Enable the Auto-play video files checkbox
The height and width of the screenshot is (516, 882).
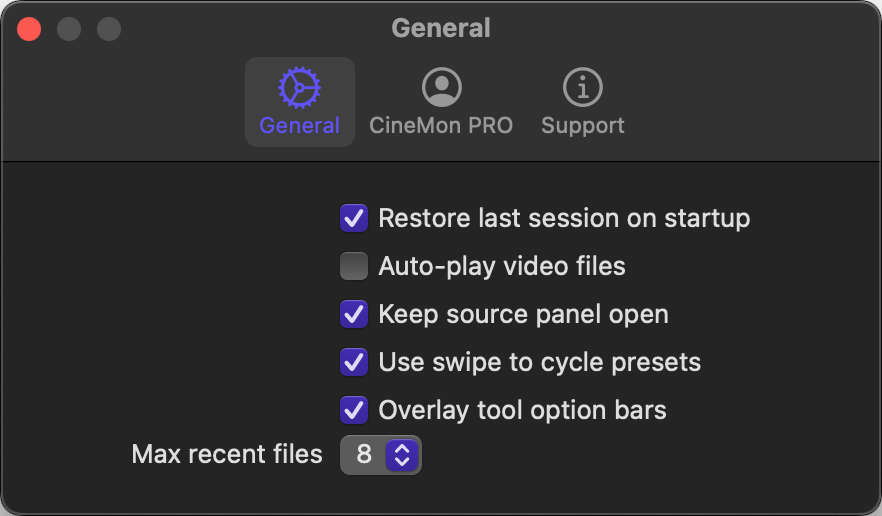coord(354,266)
